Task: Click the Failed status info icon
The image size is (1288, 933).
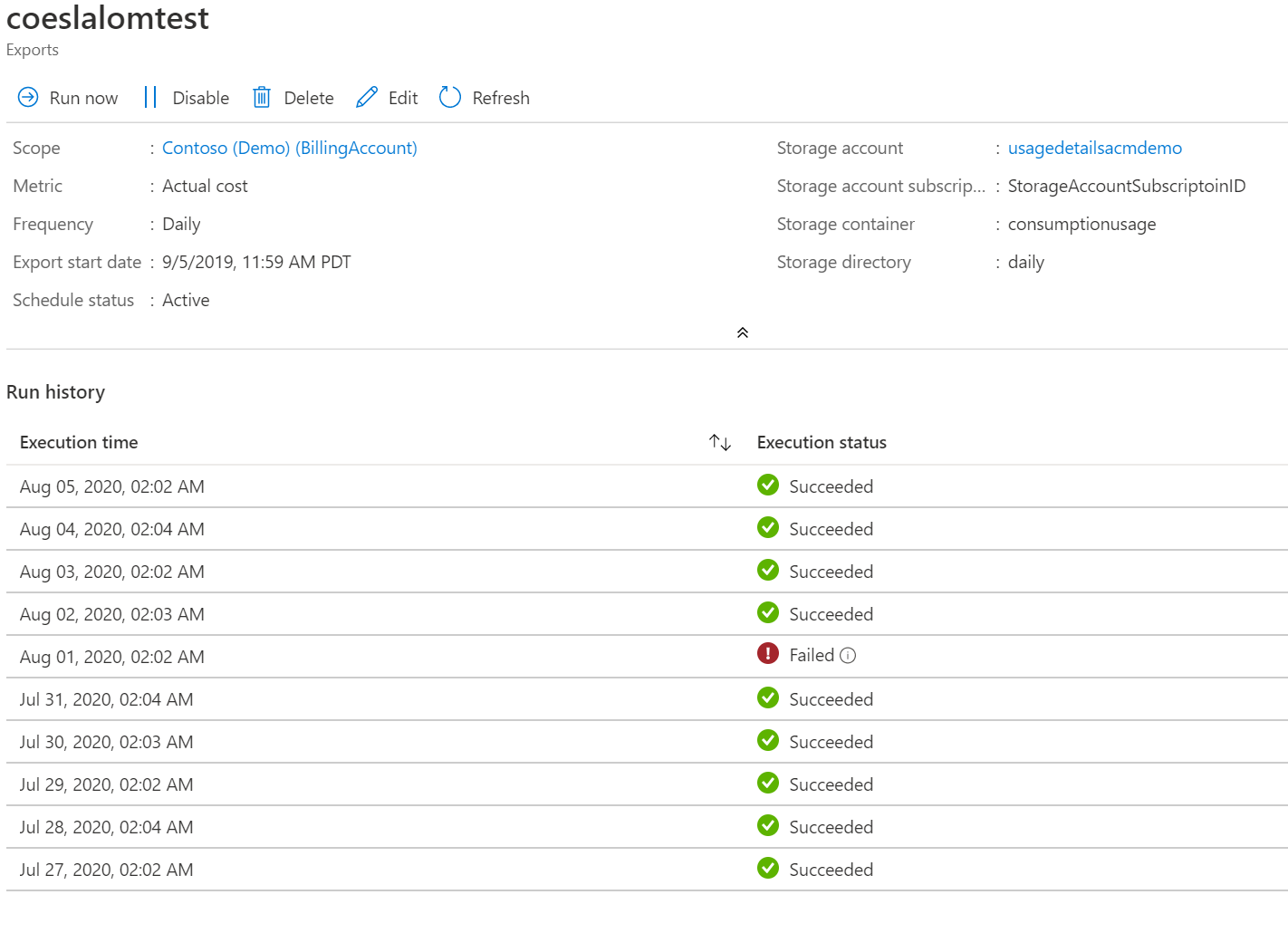Action: pyautogui.click(x=848, y=654)
